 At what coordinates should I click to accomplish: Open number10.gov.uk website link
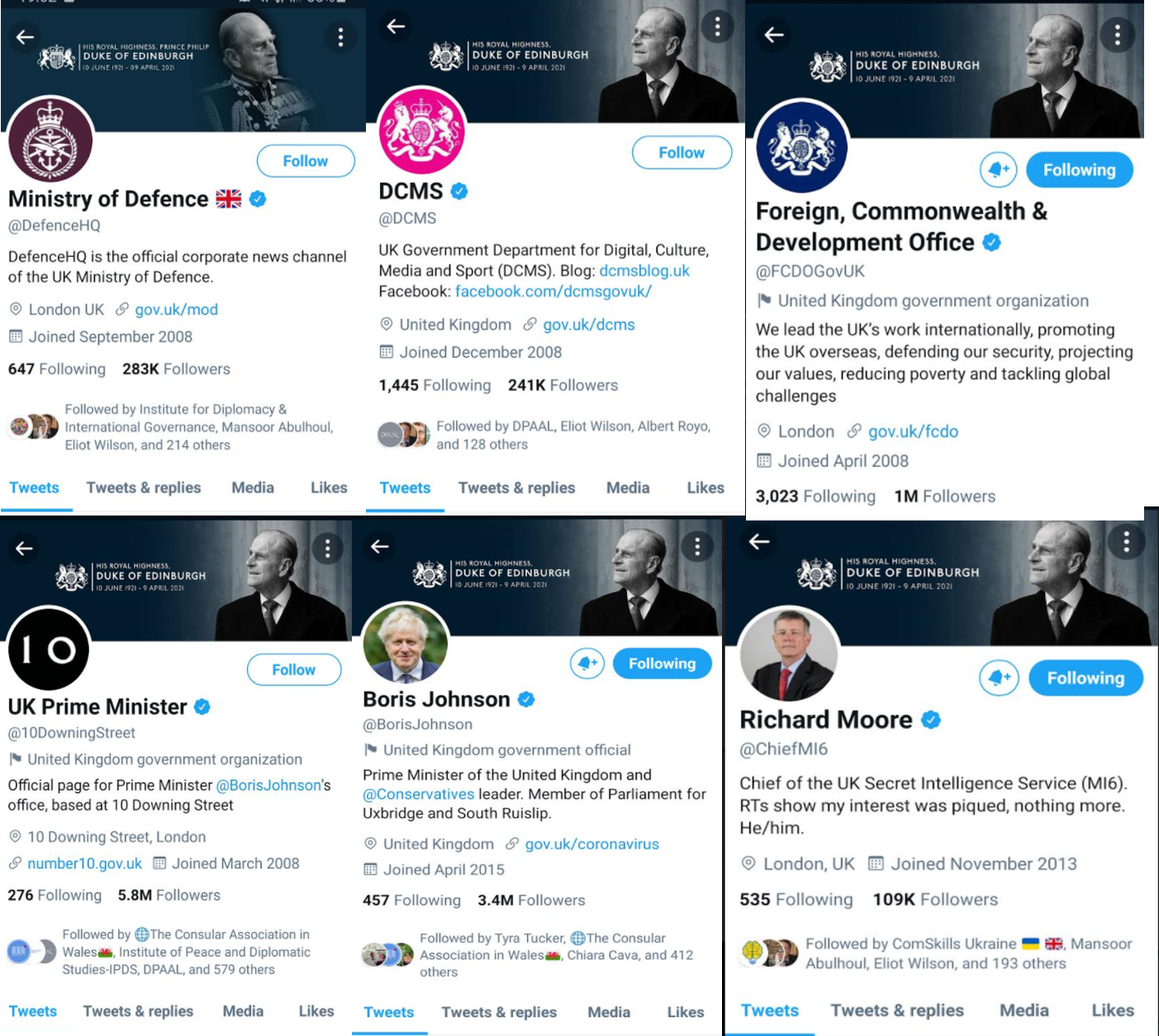click(x=84, y=863)
